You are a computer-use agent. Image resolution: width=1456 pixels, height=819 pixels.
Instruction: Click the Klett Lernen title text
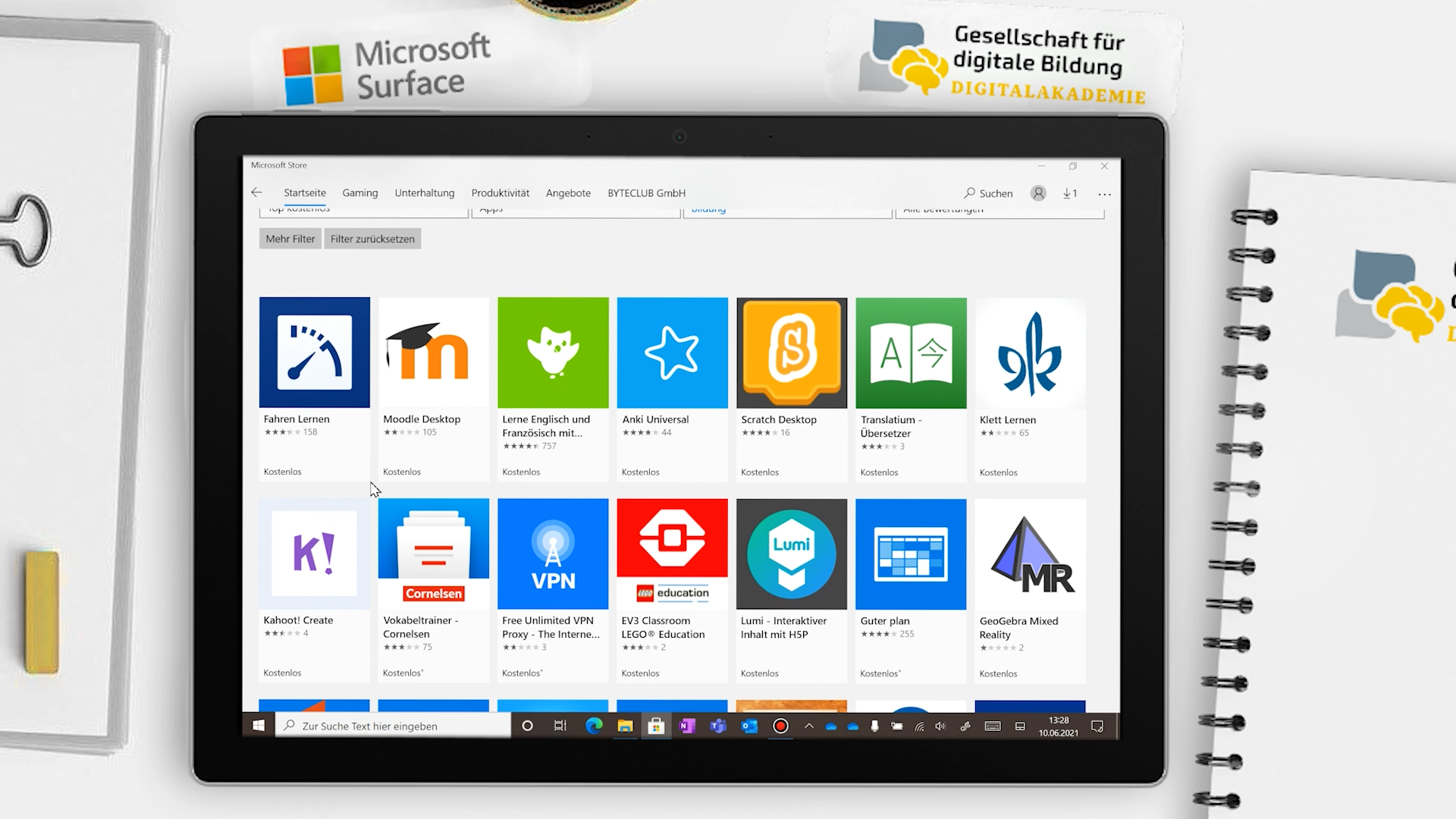tap(1008, 419)
